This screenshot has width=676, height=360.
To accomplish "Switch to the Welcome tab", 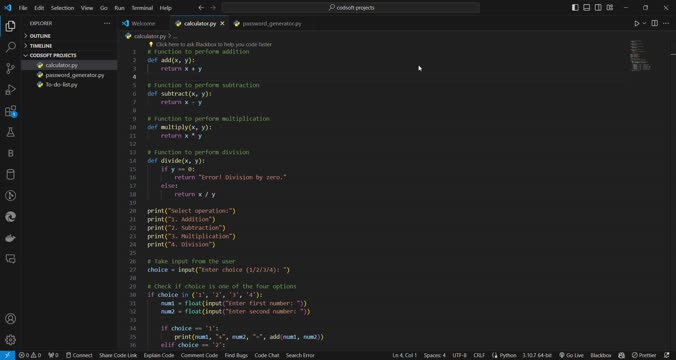I will [x=144, y=23].
